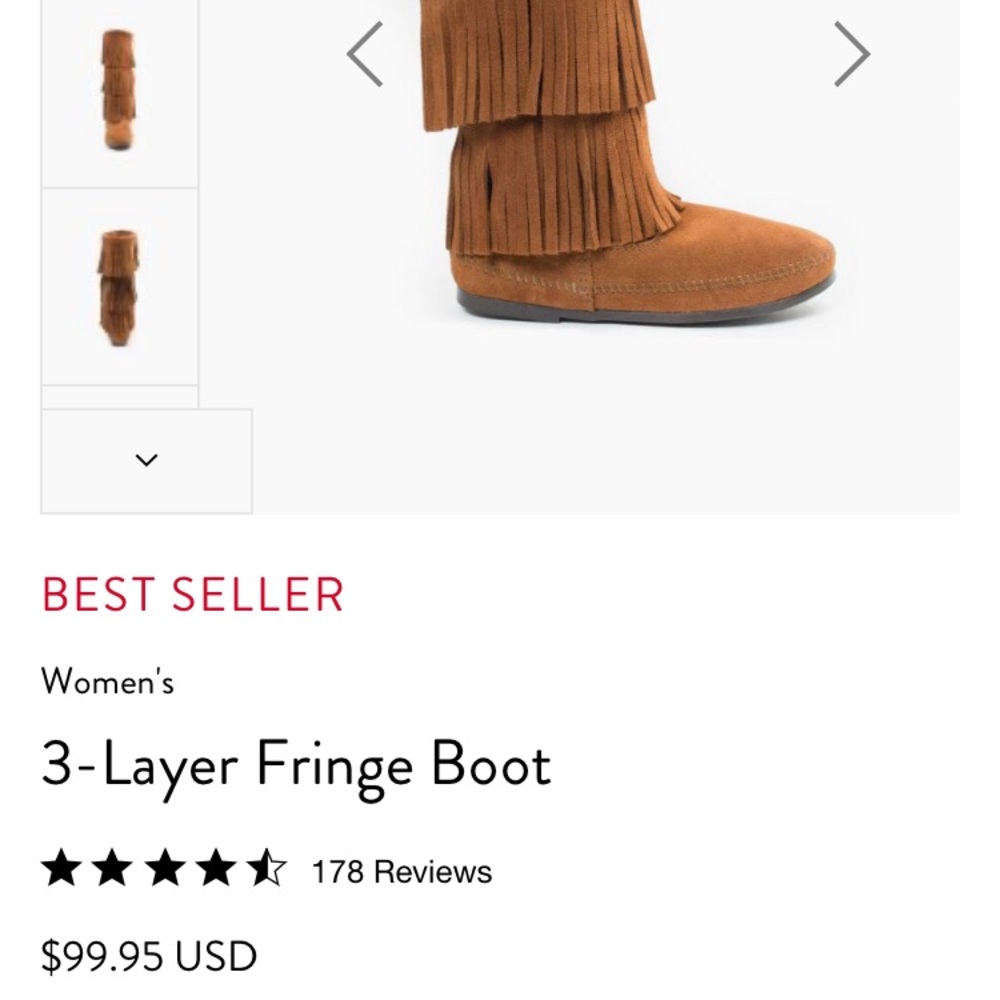Screen dimensions: 1000x1000
Task: Click the 3-Layer Fringe Boot title
Action: [x=296, y=765]
